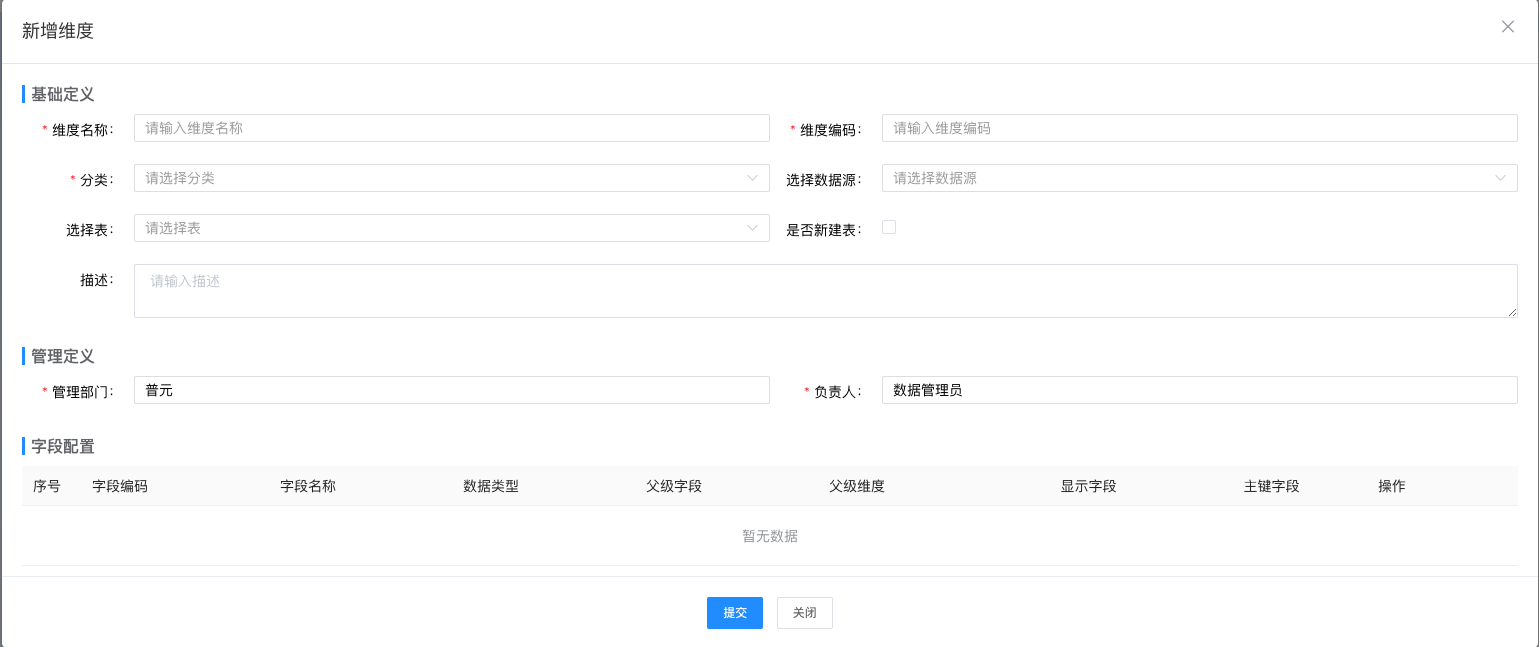Click the 父级维度 column header
1539x647 pixels.
[857, 487]
